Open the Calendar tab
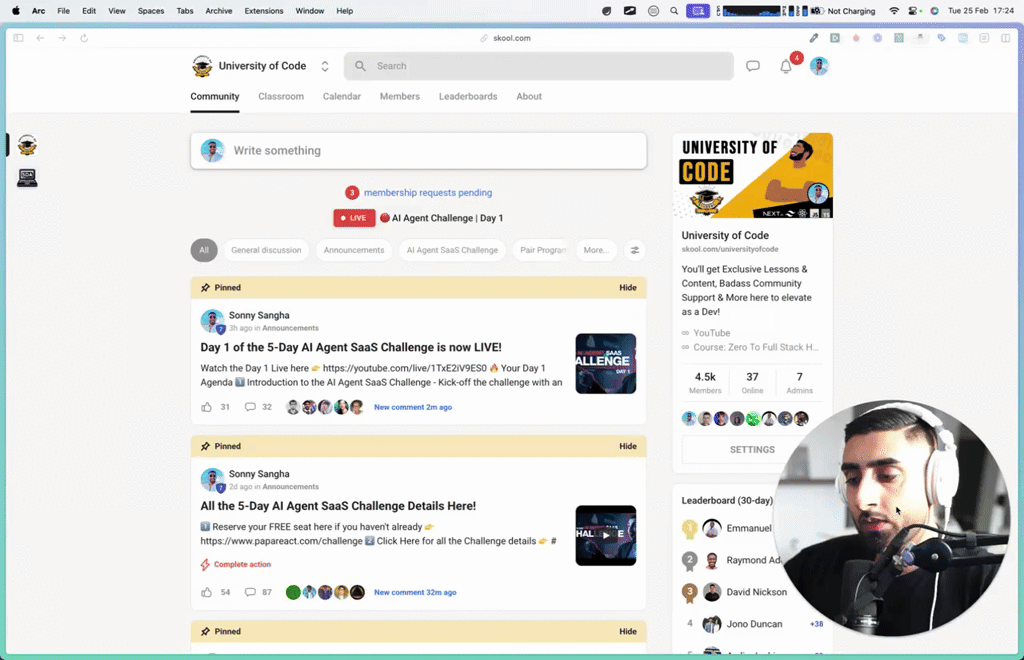Viewport: 1024px width, 660px height. pyautogui.click(x=342, y=97)
